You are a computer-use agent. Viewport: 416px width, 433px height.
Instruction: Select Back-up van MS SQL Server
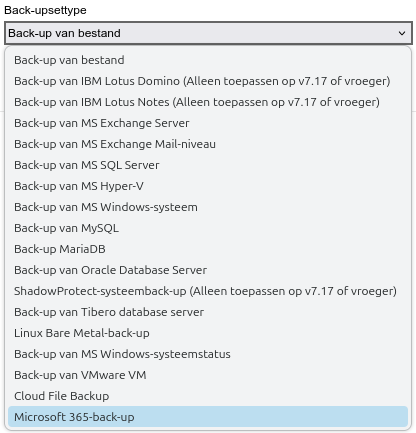(x=208, y=165)
